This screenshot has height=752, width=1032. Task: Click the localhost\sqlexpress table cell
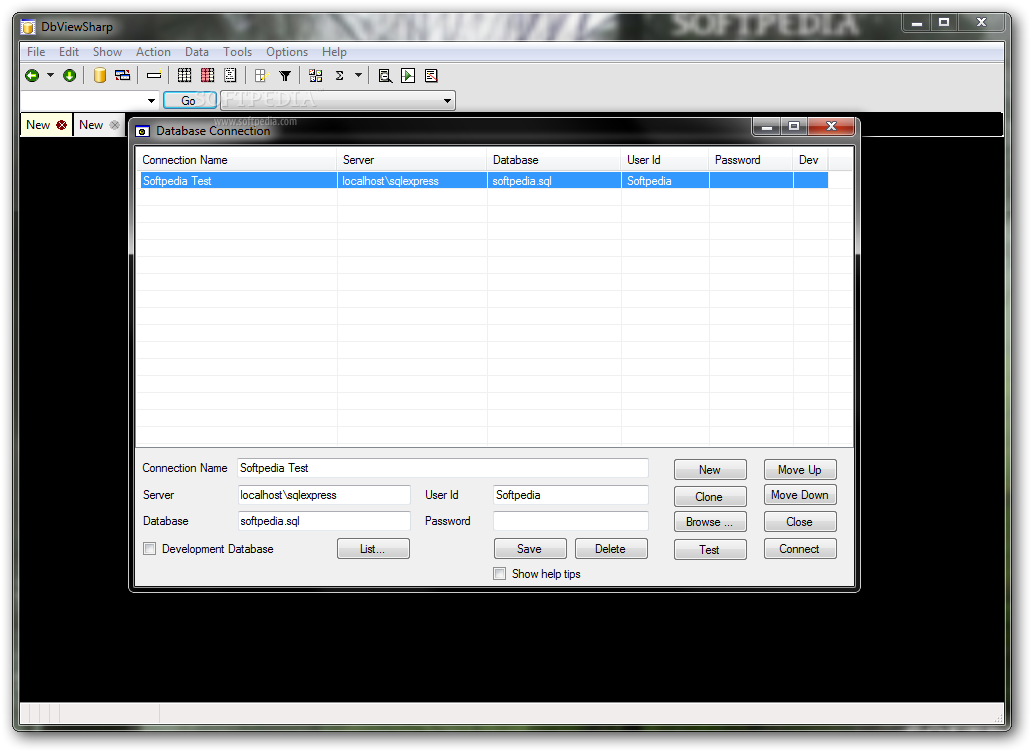(412, 181)
